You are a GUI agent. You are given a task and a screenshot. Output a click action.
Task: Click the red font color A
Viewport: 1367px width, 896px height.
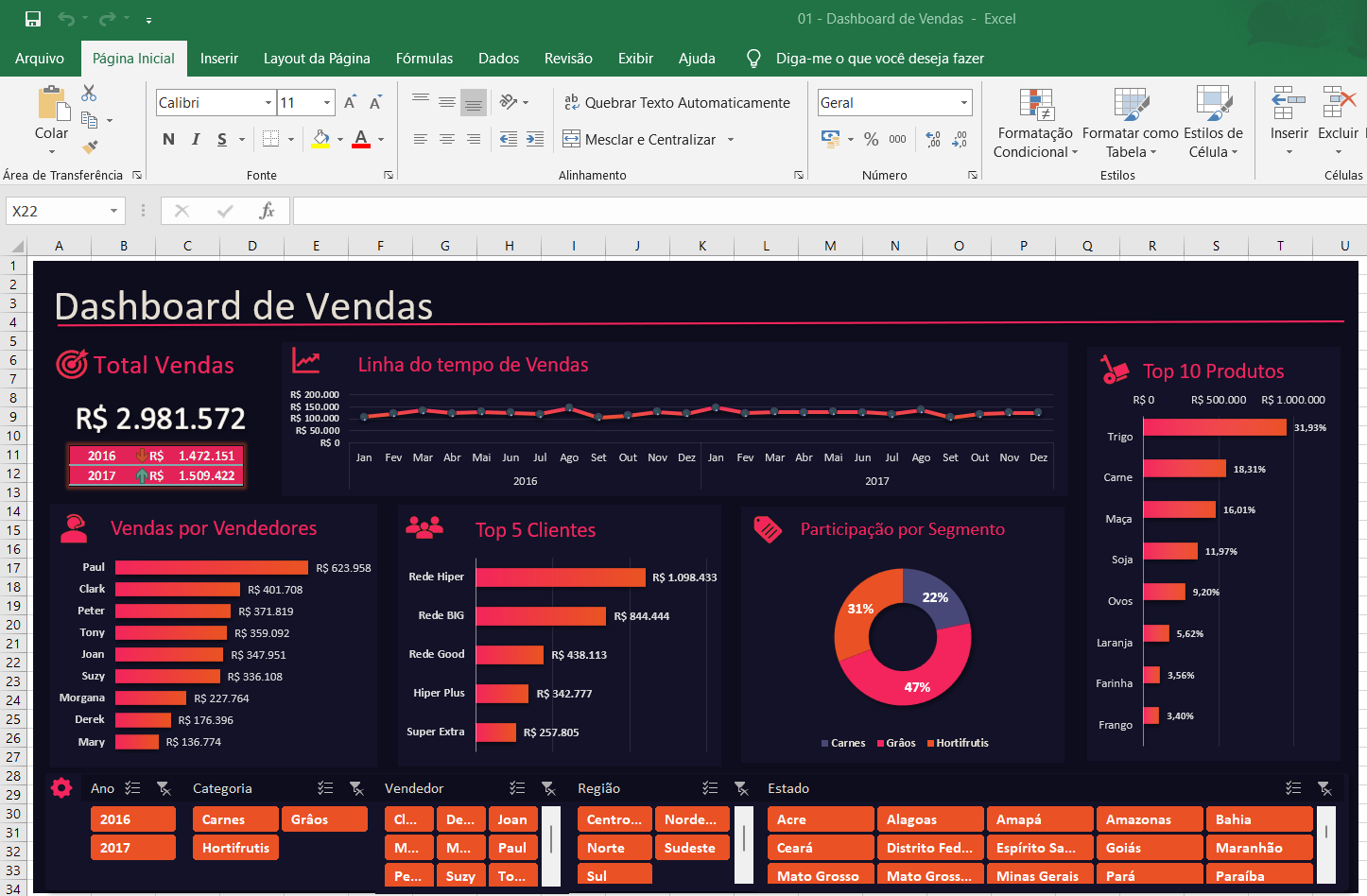(x=361, y=139)
